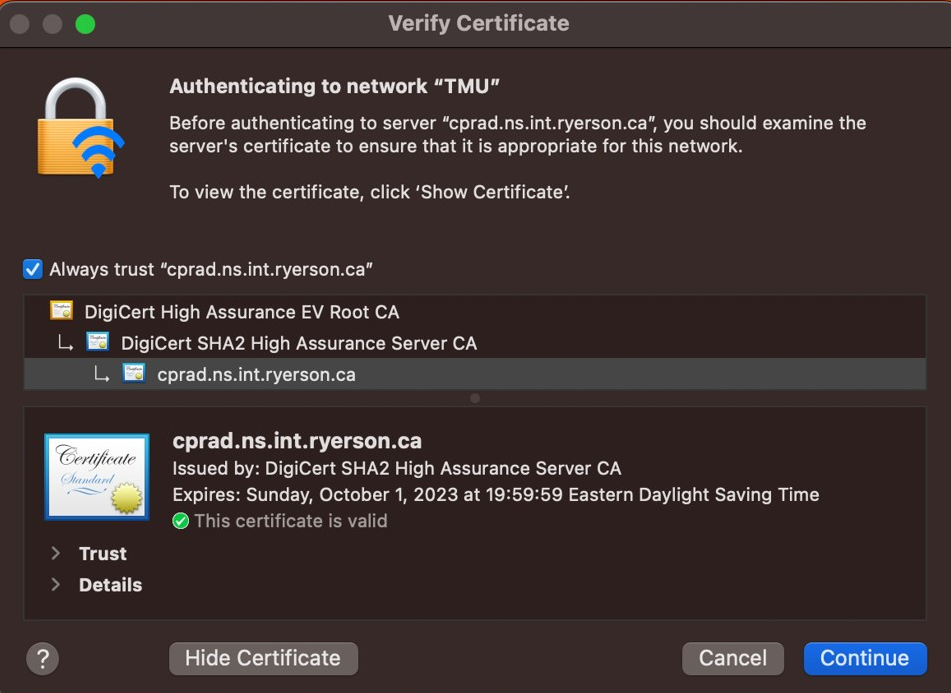
Task: Cancel the certificate verification
Action: (732, 658)
